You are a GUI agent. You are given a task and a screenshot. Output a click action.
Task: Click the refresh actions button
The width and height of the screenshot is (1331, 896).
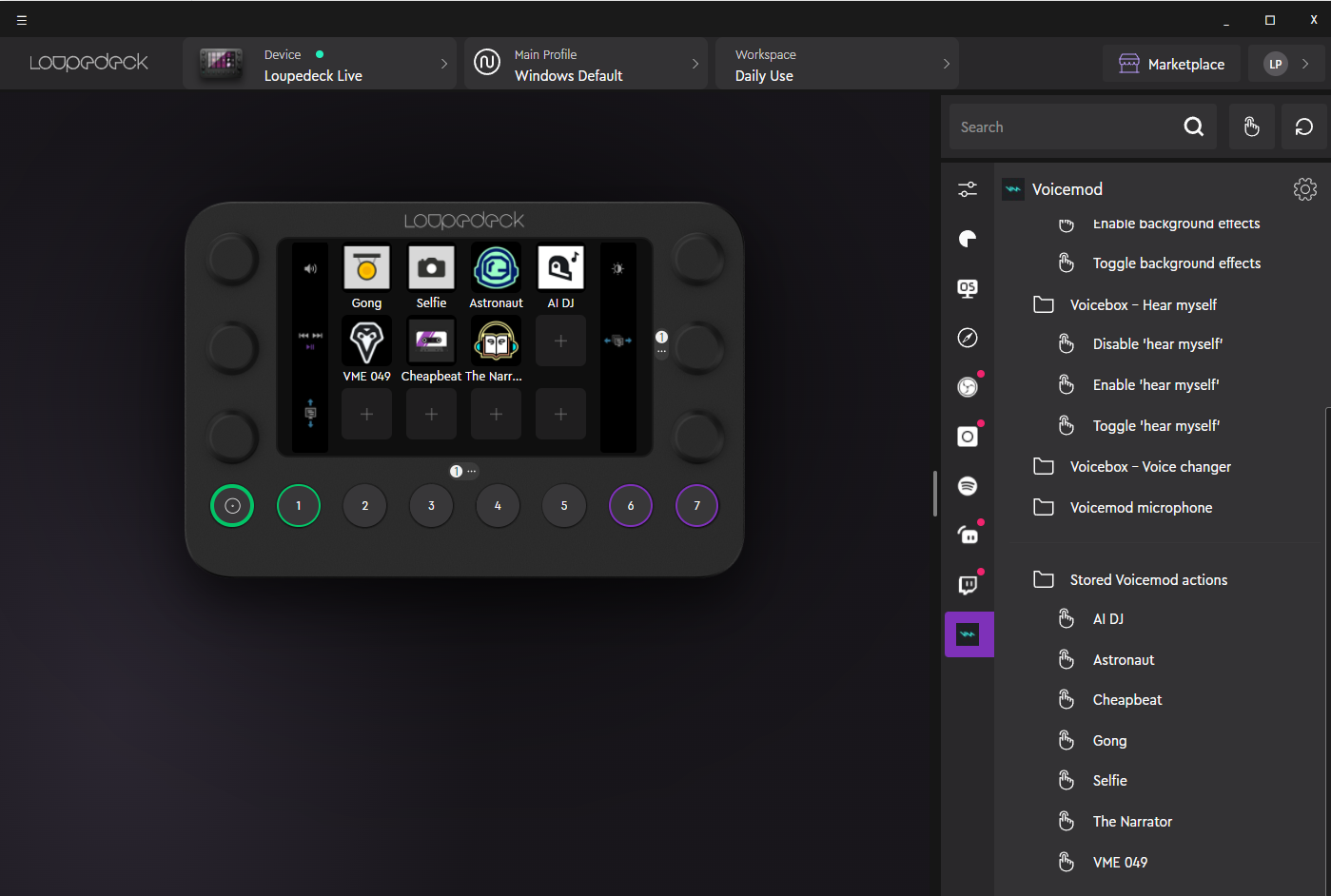click(x=1304, y=127)
